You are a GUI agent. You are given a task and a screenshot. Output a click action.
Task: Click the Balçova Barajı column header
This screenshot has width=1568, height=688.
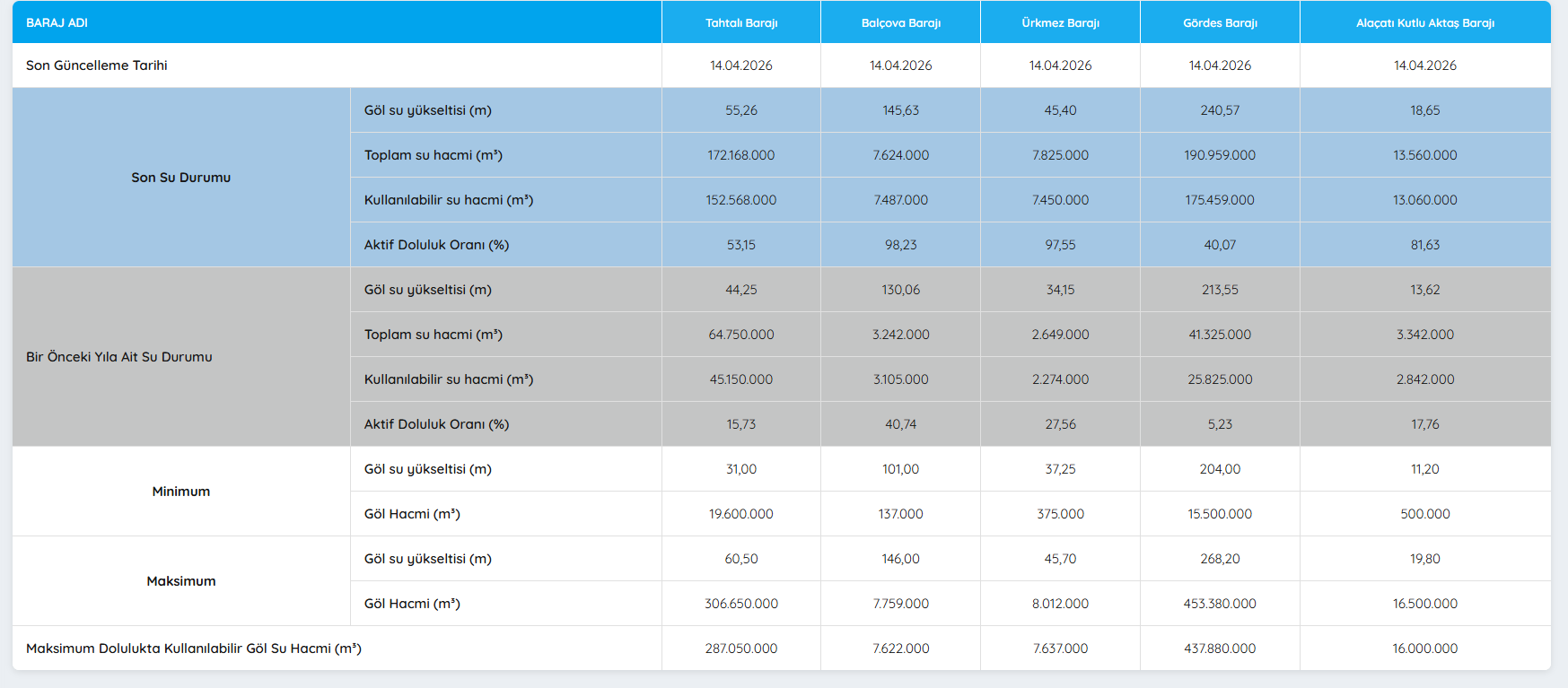tap(900, 22)
